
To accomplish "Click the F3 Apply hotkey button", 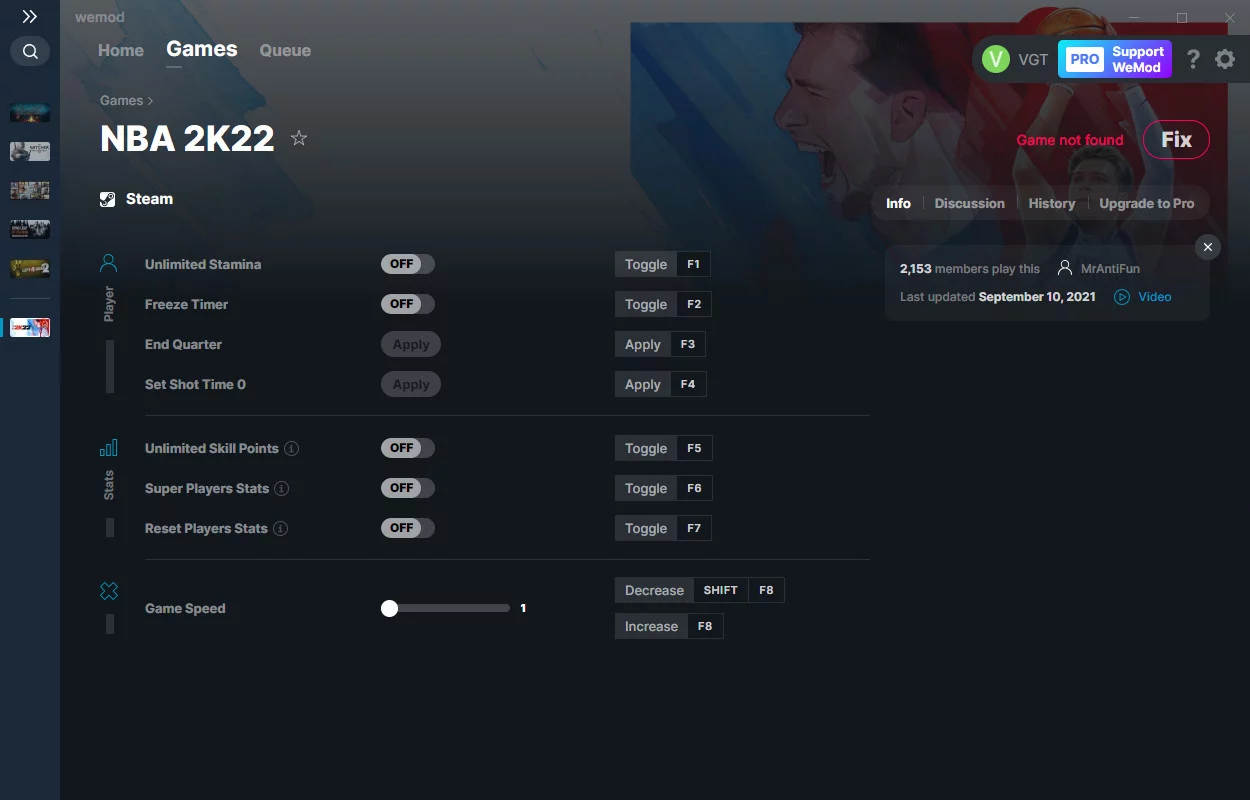I will pos(661,344).
